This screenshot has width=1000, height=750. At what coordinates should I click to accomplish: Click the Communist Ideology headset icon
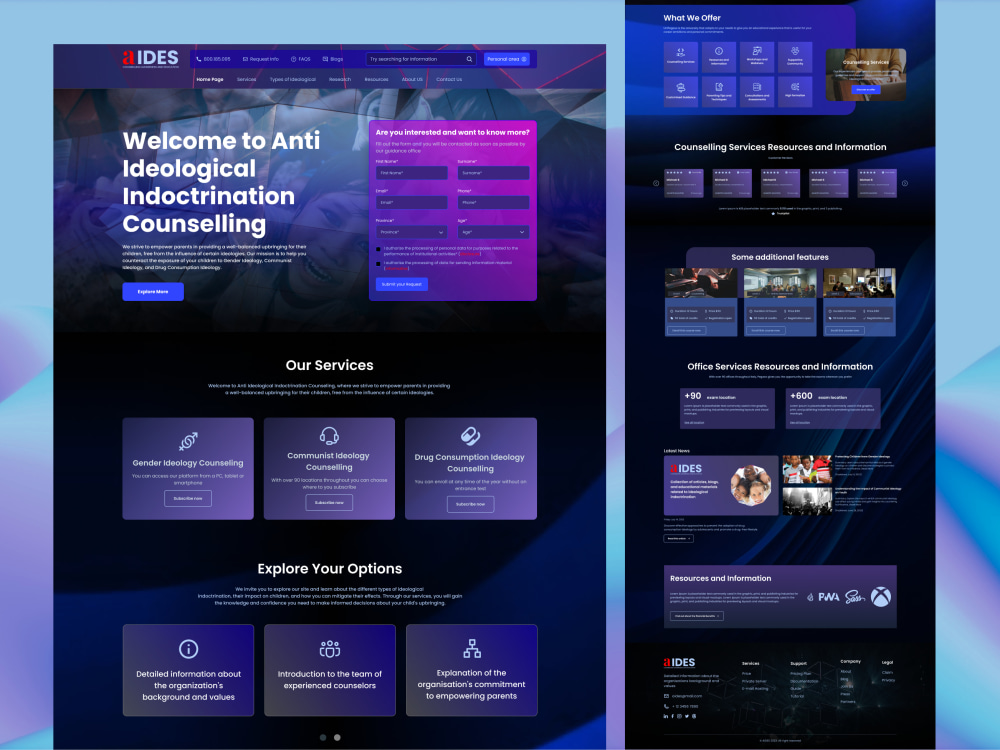click(329, 436)
